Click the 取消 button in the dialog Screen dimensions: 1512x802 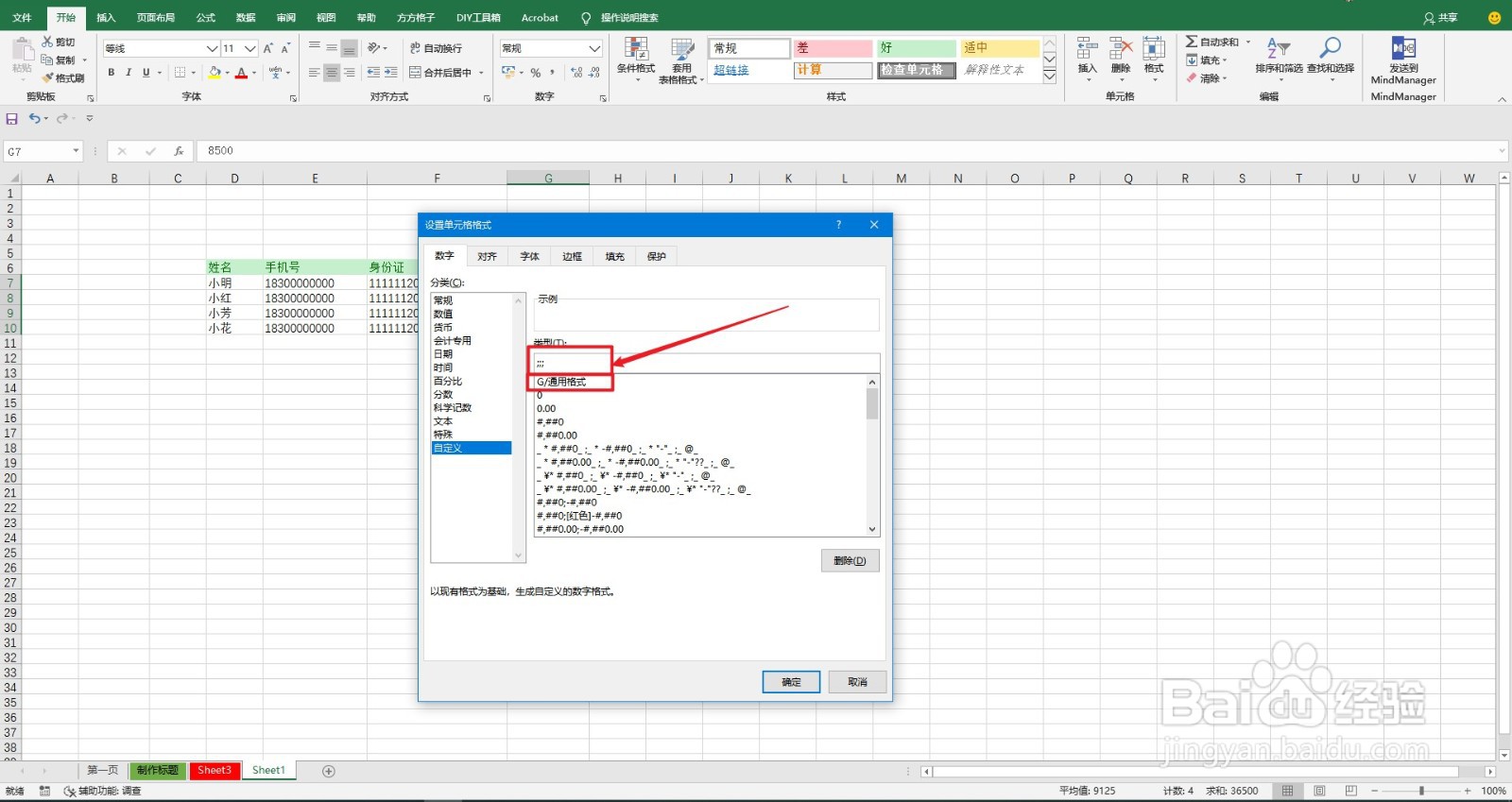click(x=857, y=682)
